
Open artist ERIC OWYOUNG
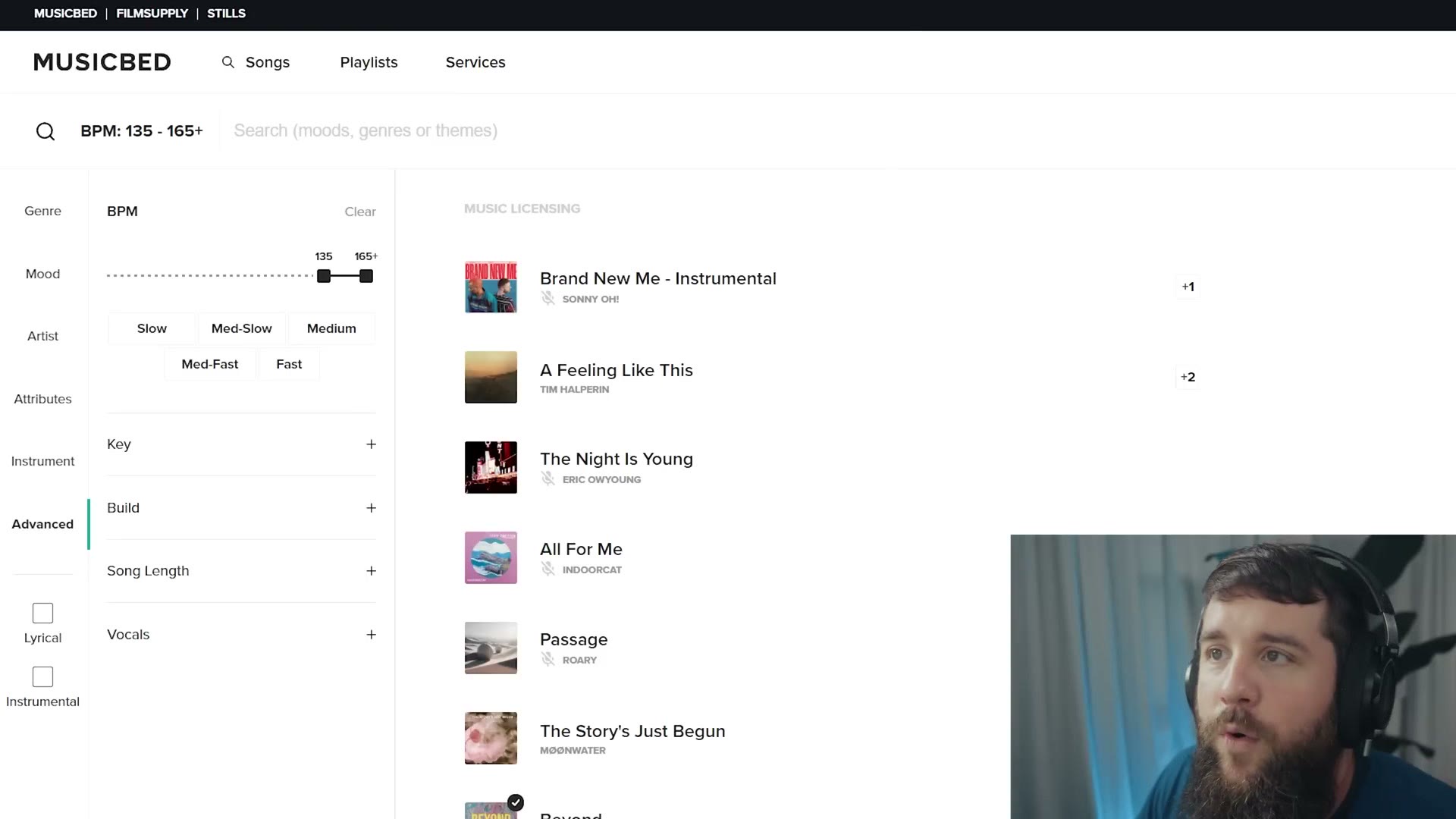click(601, 479)
